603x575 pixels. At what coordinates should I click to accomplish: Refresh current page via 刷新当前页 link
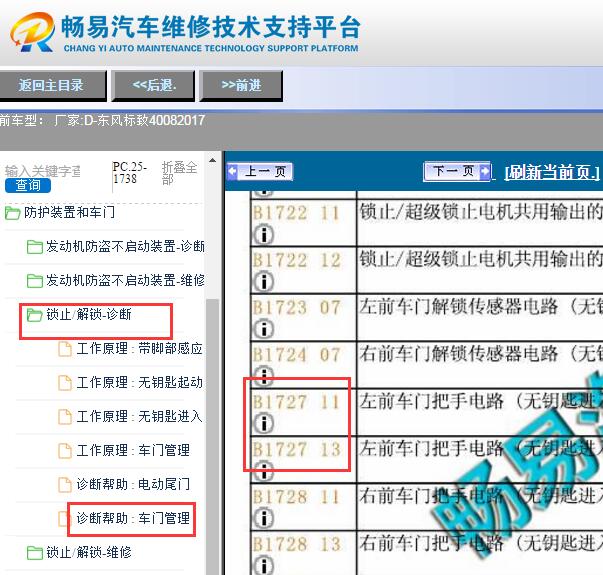[551, 172]
